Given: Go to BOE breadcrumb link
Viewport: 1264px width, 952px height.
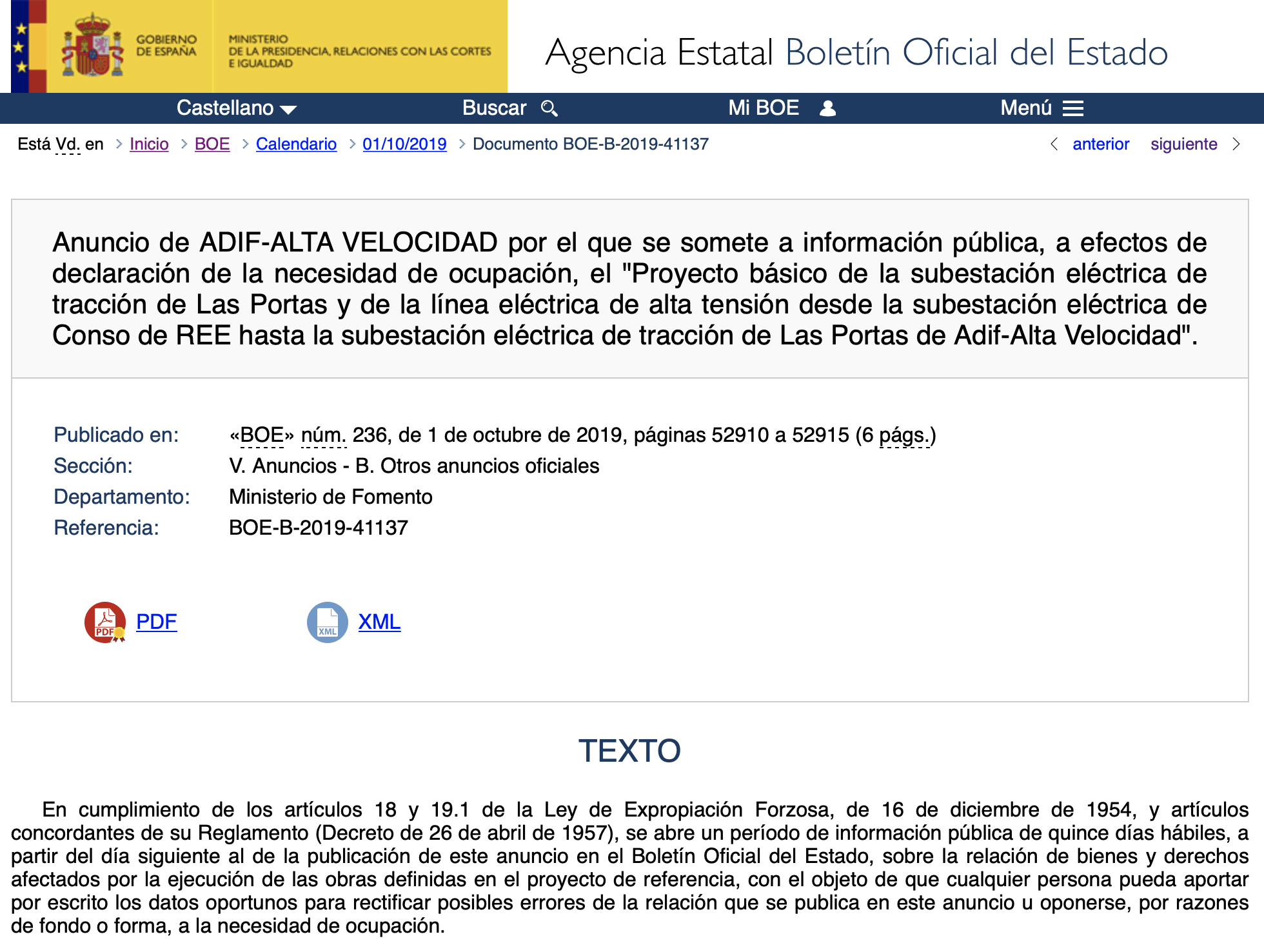Looking at the screenshot, I should point(212,144).
